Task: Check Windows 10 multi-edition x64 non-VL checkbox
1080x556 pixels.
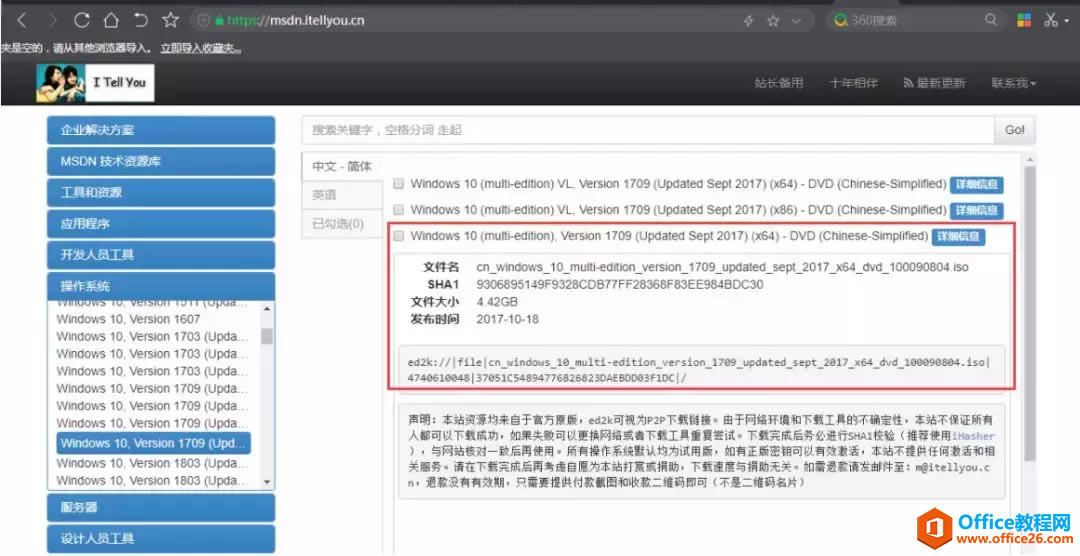Action: 398,236
